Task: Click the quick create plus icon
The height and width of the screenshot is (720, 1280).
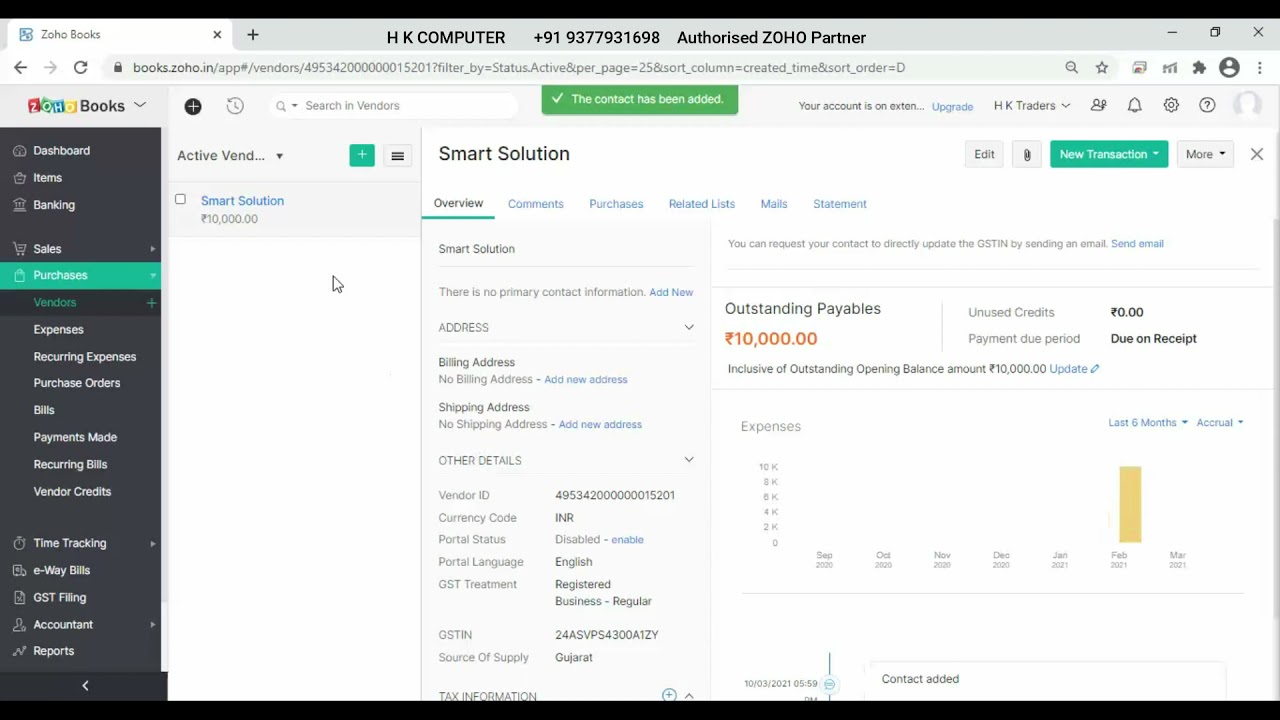Action: 193,106
